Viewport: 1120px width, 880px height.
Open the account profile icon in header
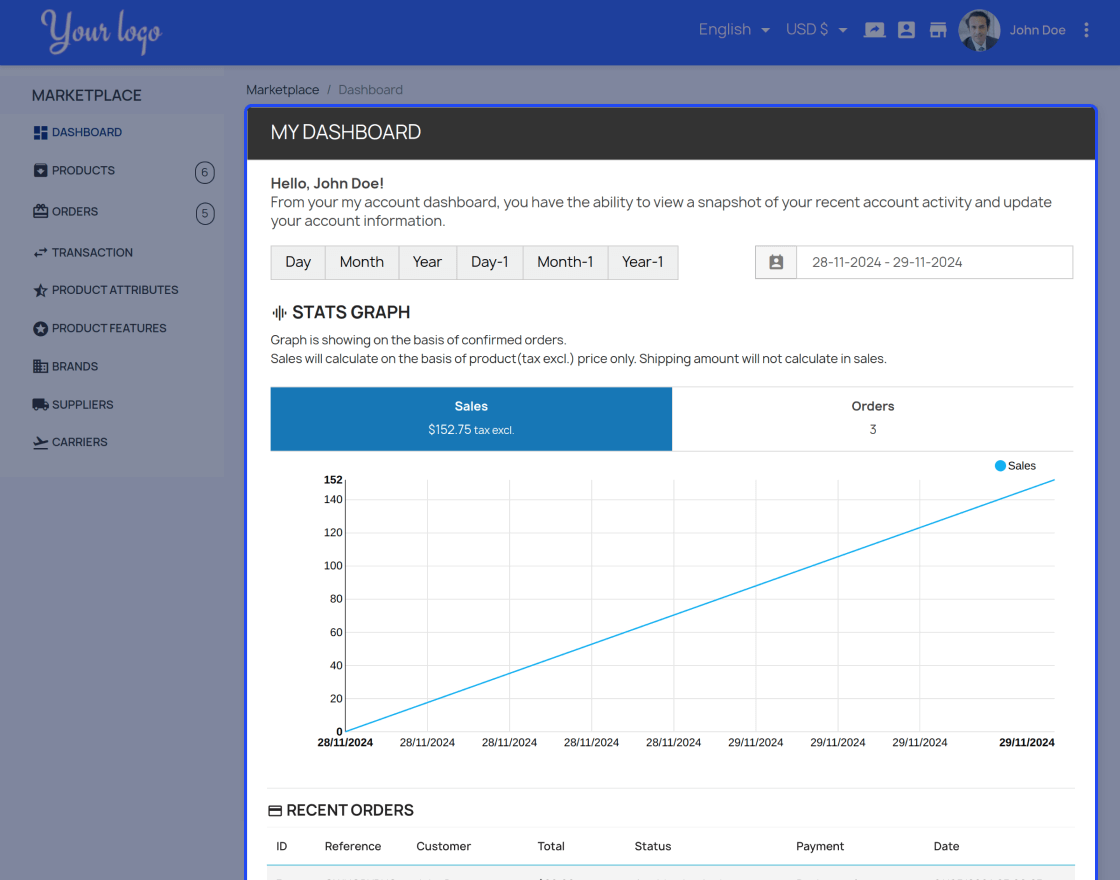(906, 30)
